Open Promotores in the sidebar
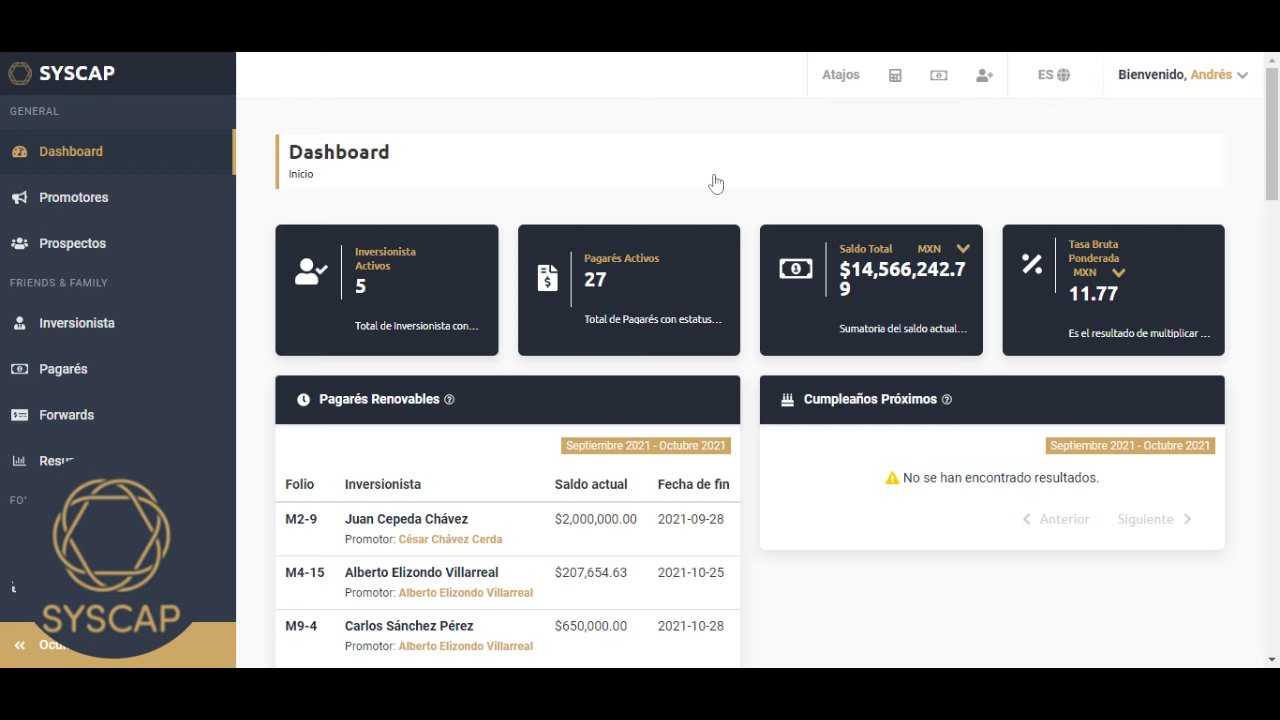The width and height of the screenshot is (1280, 720). point(117,197)
